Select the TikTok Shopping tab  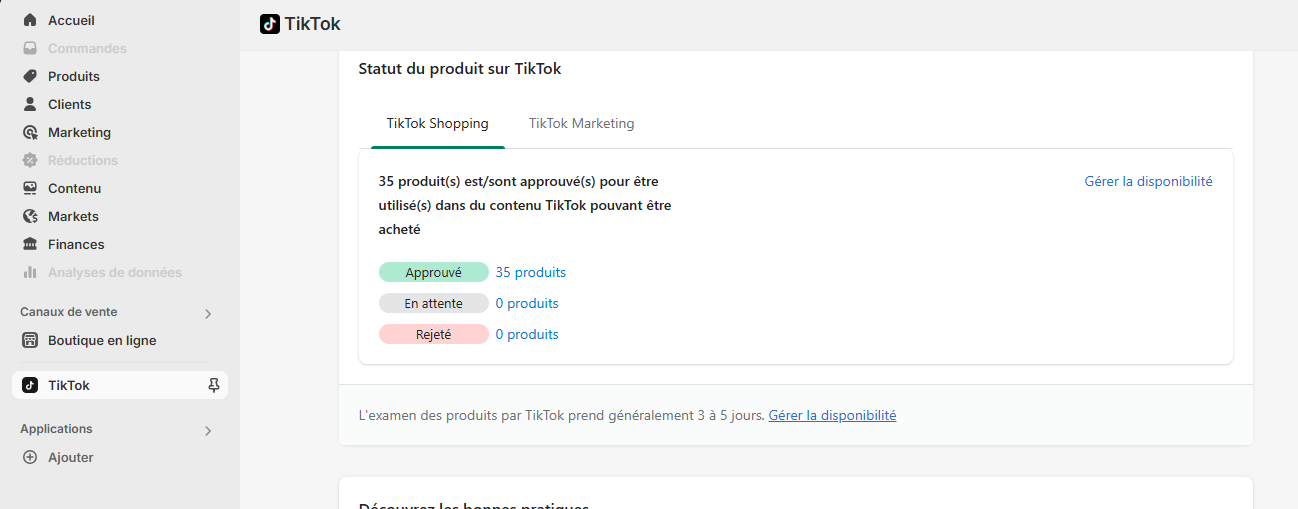pos(437,124)
